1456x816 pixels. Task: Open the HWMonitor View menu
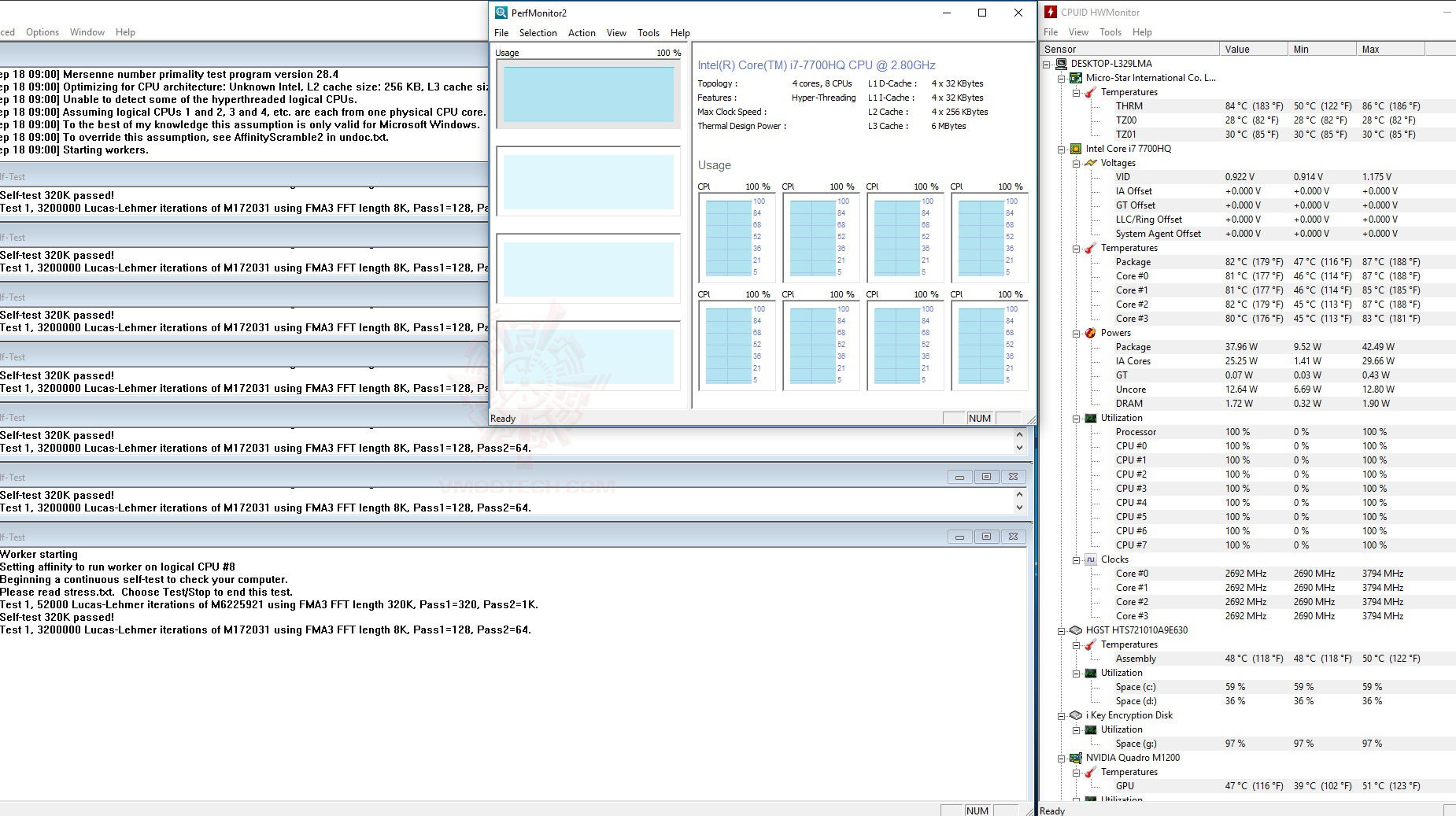point(1078,32)
